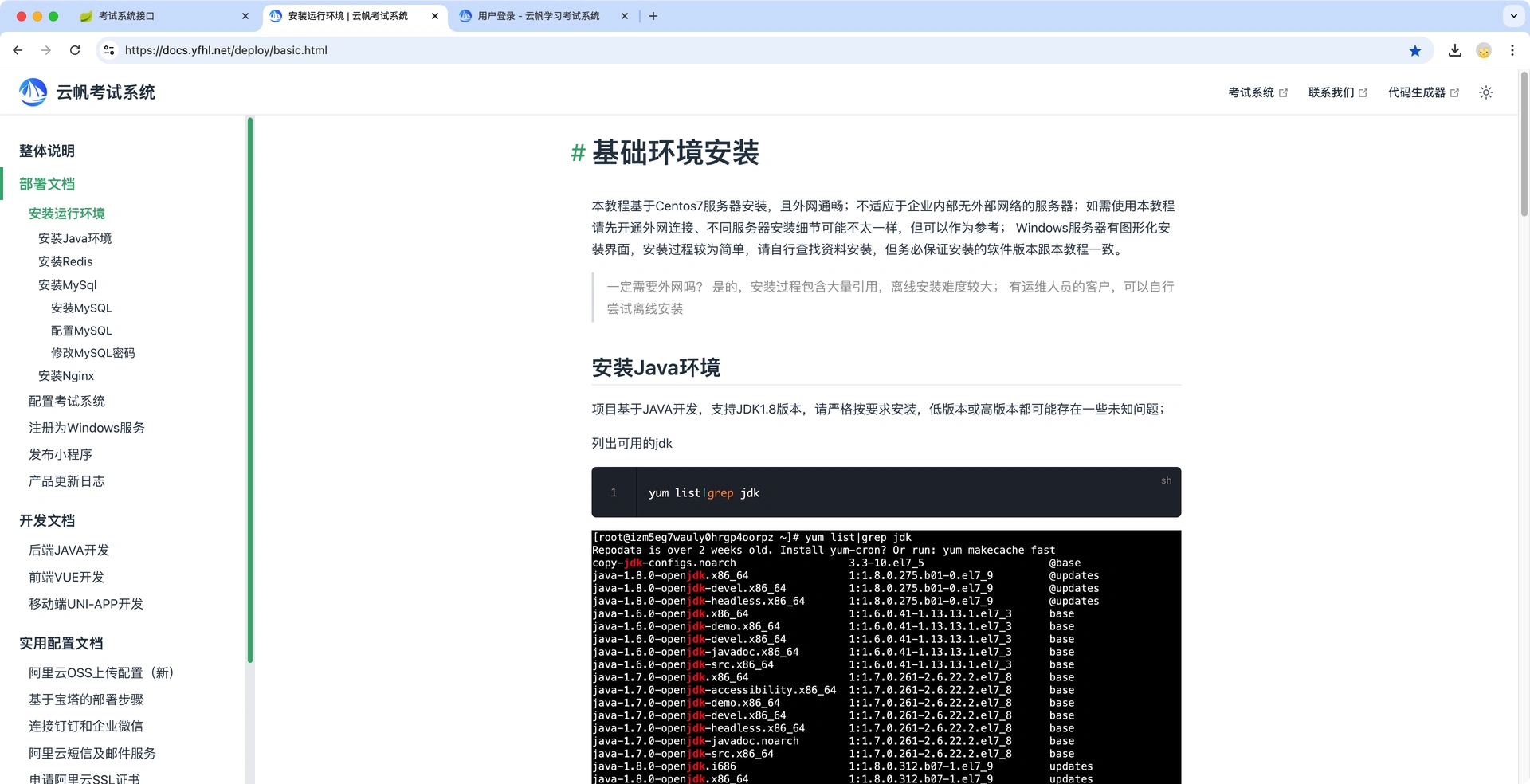Jump to 安装Redis in sidebar
The width and height of the screenshot is (1530, 784).
click(x=65, y=261)
